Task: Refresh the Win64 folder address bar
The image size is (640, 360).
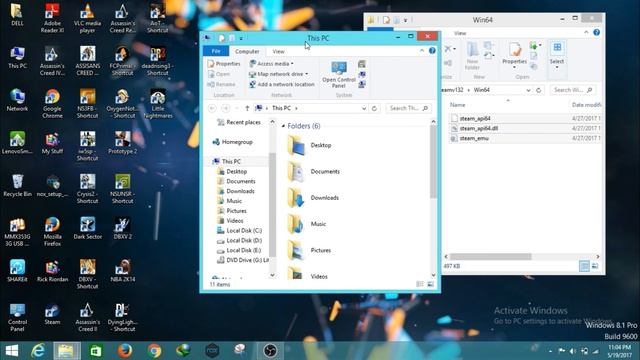Action: (x=538, y=90)
